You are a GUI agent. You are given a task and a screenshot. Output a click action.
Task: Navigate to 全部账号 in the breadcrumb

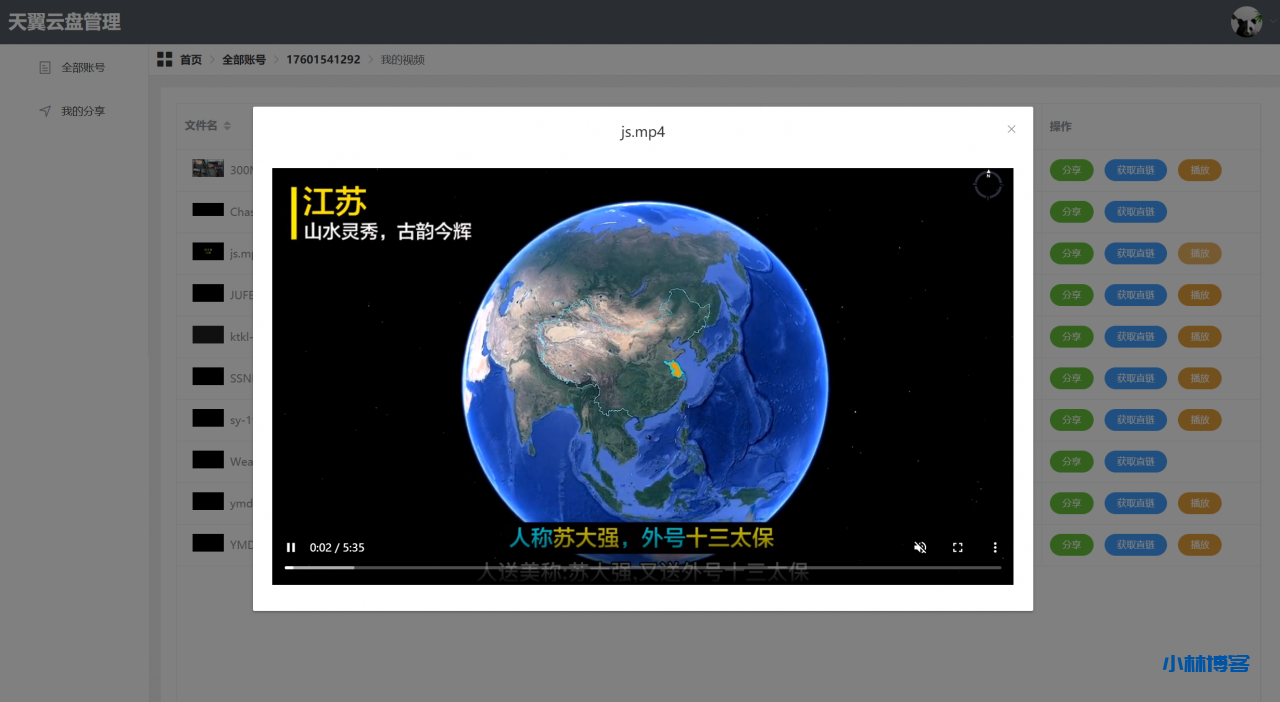[244, 60]
